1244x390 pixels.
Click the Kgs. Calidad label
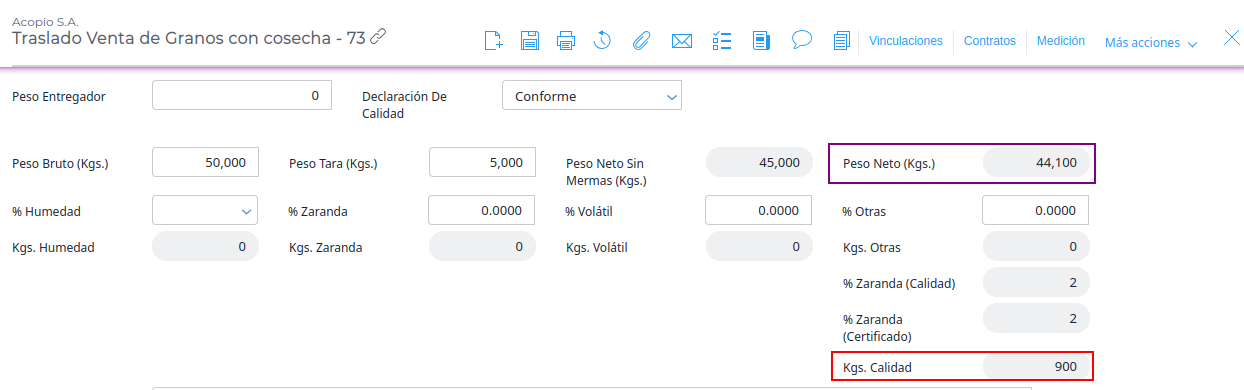pyautogui.click(x=878, y=368)
